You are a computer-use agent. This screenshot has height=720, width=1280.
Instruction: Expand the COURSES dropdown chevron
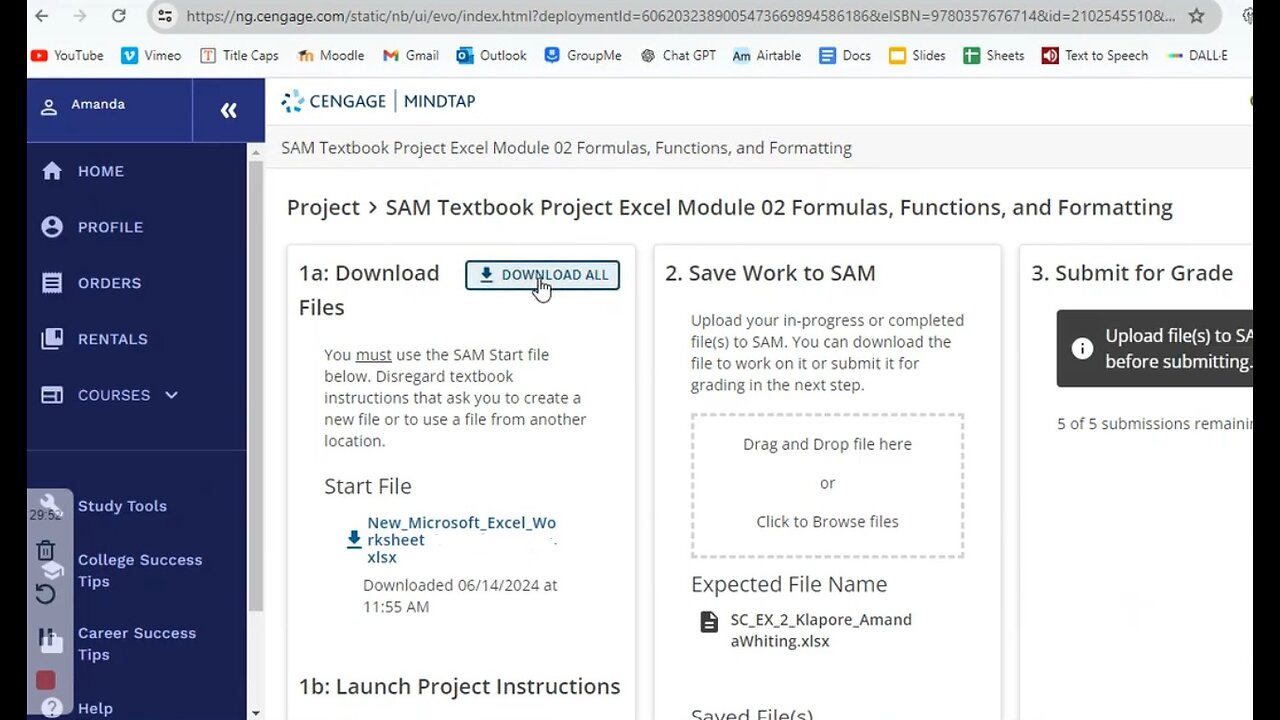click(172, 395)
